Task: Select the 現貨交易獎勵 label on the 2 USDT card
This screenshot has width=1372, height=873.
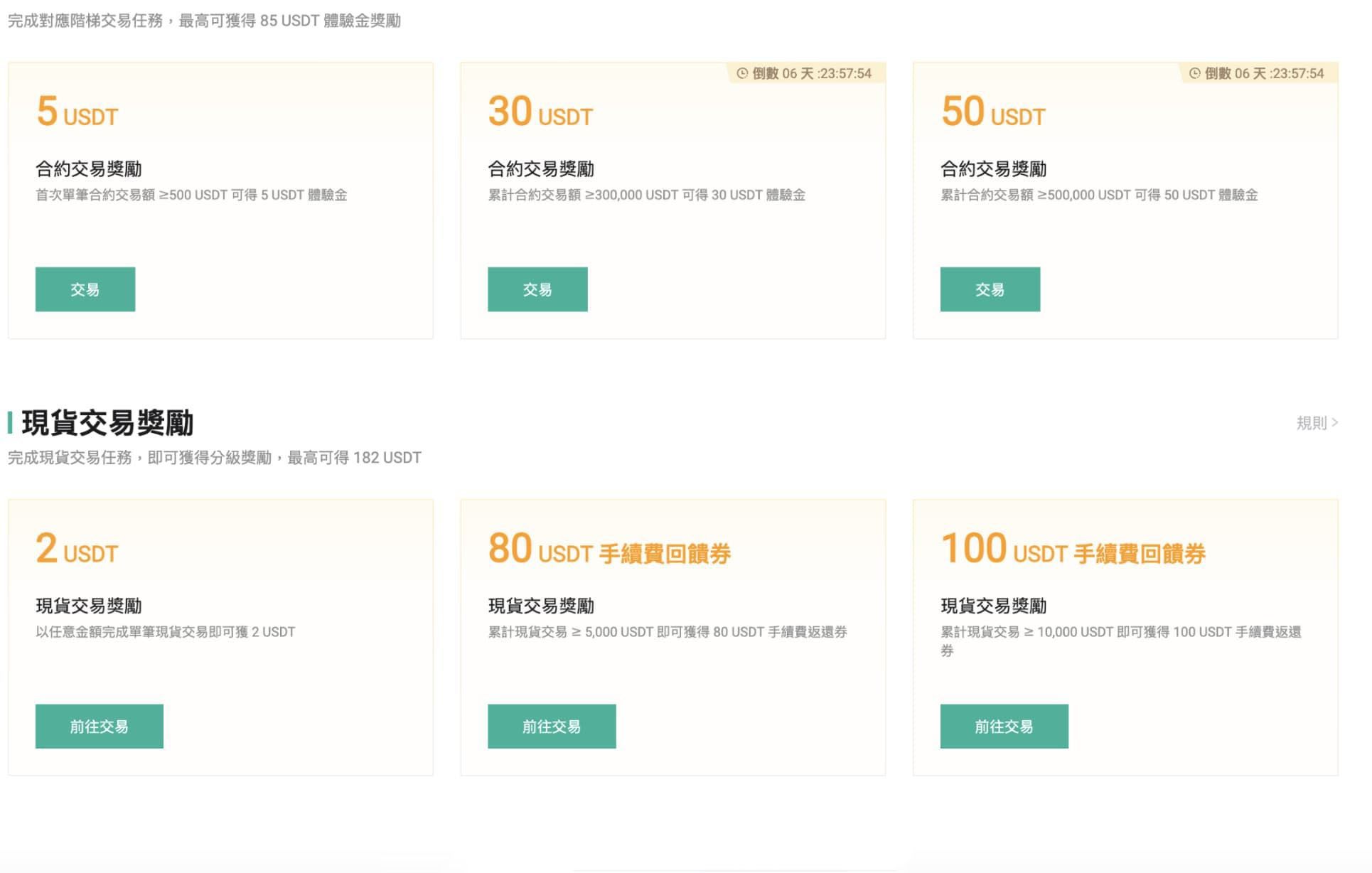Action: [x=89, y=606]
